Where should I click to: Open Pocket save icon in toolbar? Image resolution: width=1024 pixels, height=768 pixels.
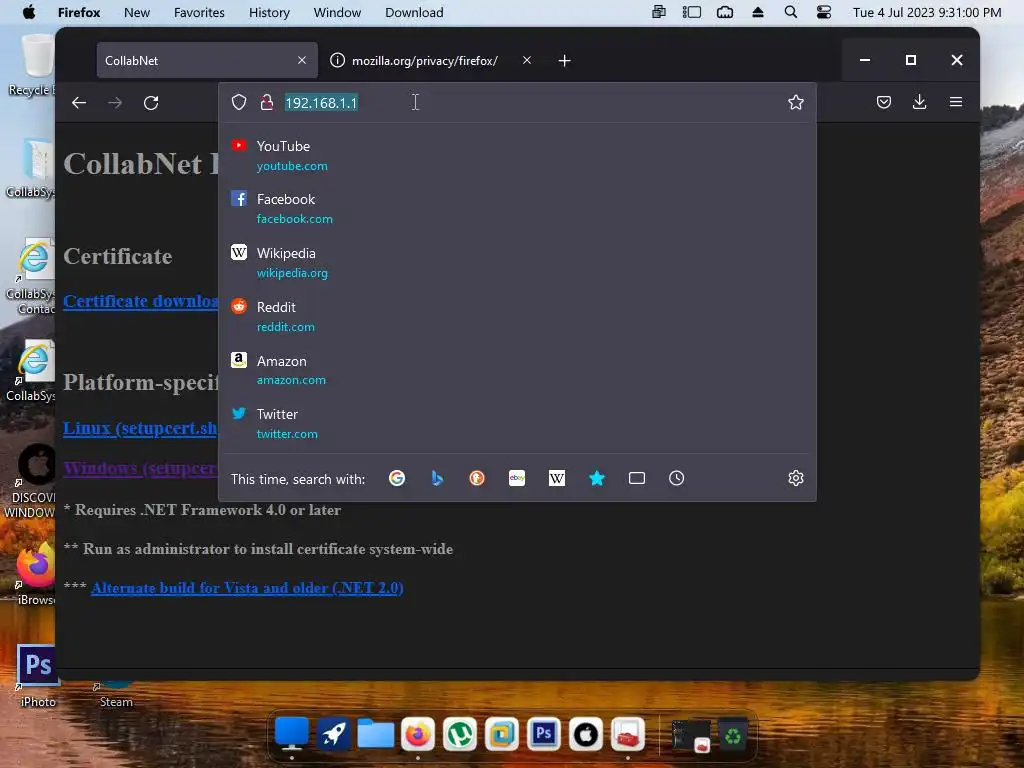point(884,102)
